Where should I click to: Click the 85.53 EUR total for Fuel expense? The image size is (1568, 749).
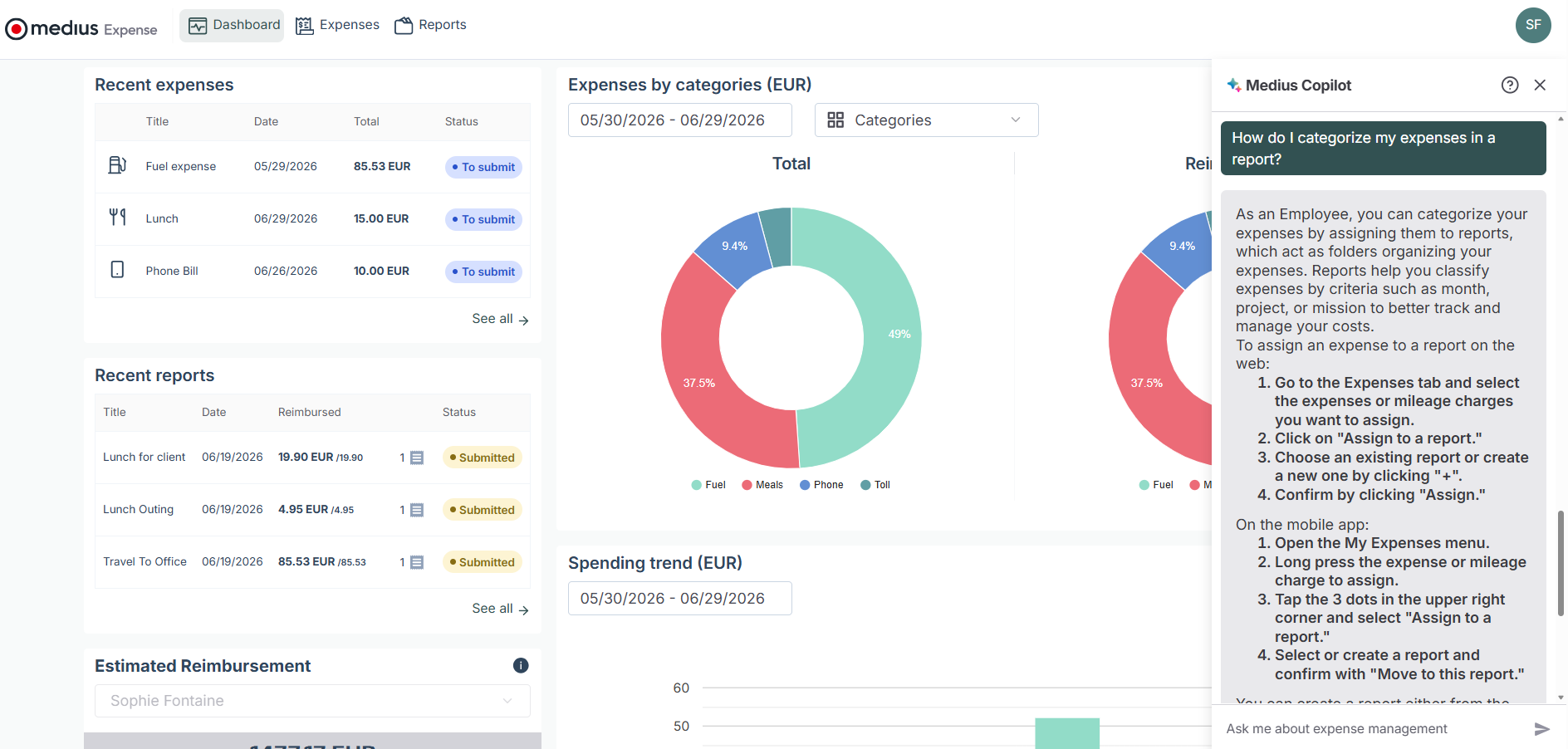coord(382,166)
